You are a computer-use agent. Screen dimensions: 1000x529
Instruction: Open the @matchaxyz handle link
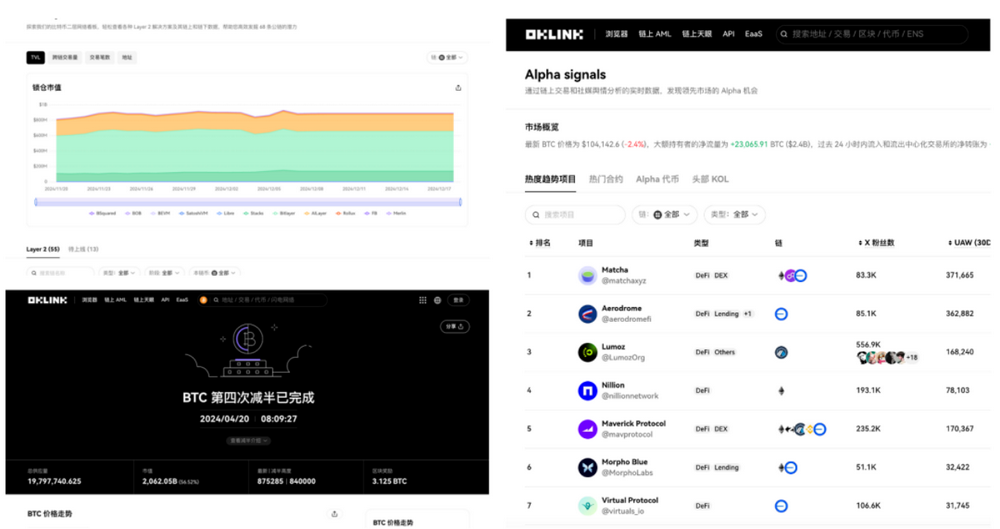[x=624, y=281]
